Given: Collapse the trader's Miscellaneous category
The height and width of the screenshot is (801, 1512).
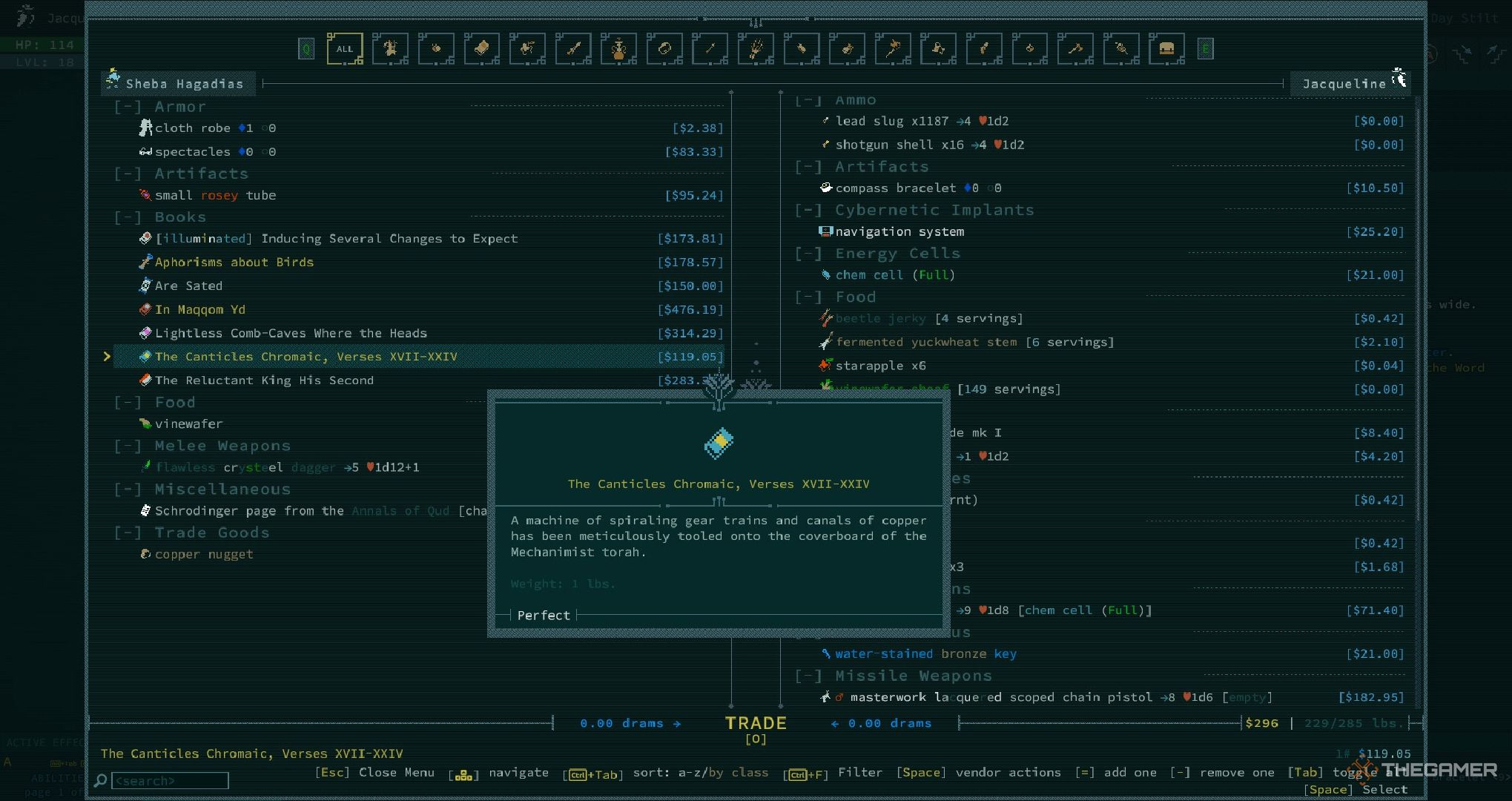Looking at the screenshot, I should (128, 489).
